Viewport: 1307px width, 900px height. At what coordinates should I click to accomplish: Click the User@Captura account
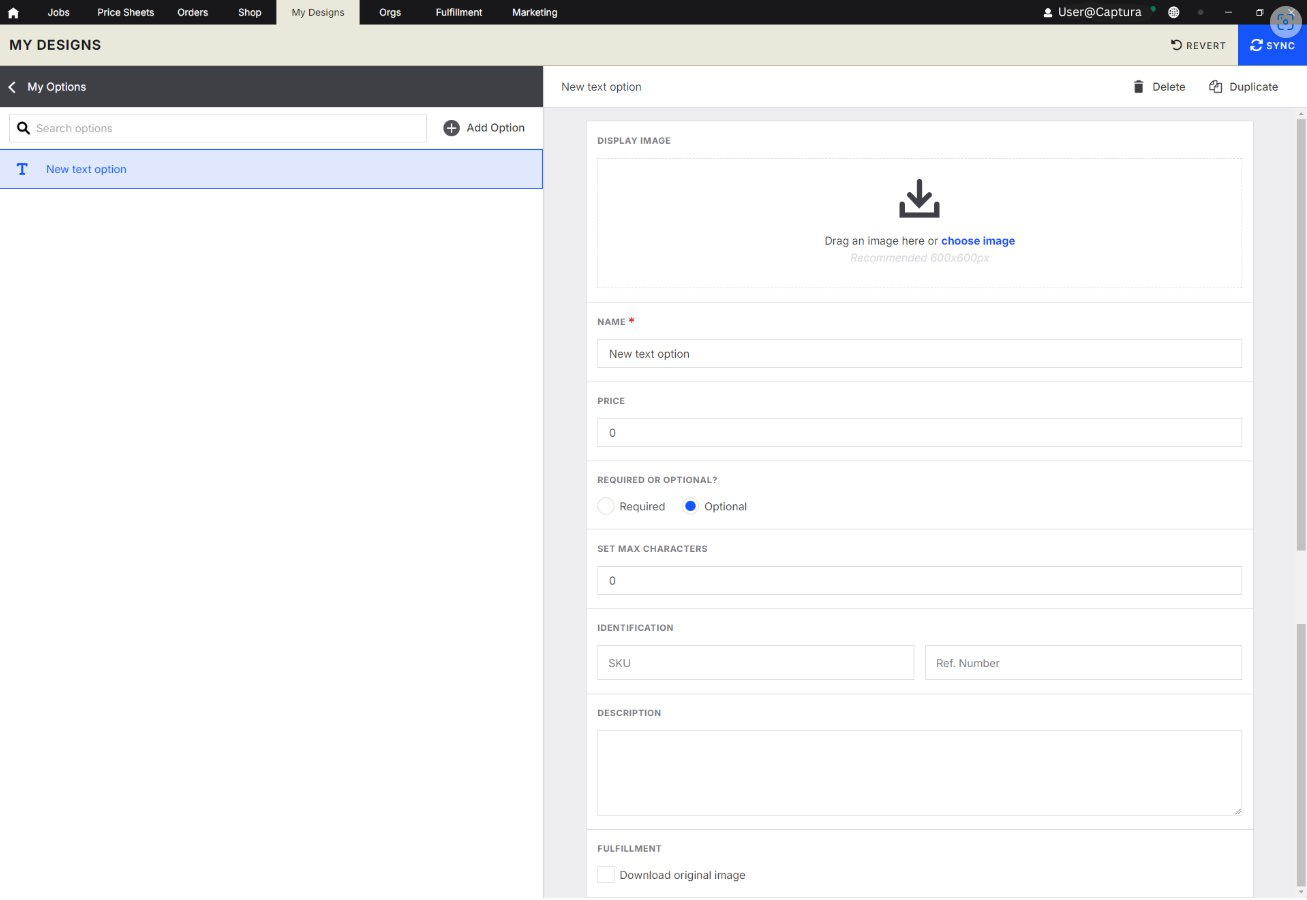pos(1092,13)
